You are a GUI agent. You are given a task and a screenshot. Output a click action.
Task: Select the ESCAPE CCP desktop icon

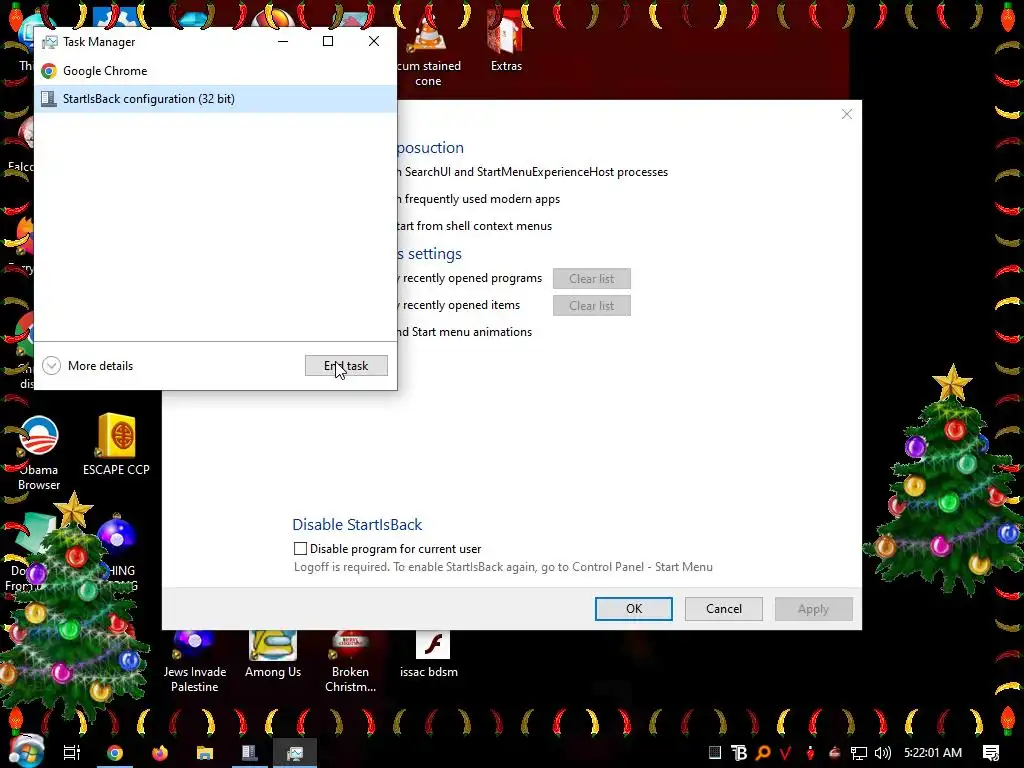pyautogui.click(x=116, y=445)
